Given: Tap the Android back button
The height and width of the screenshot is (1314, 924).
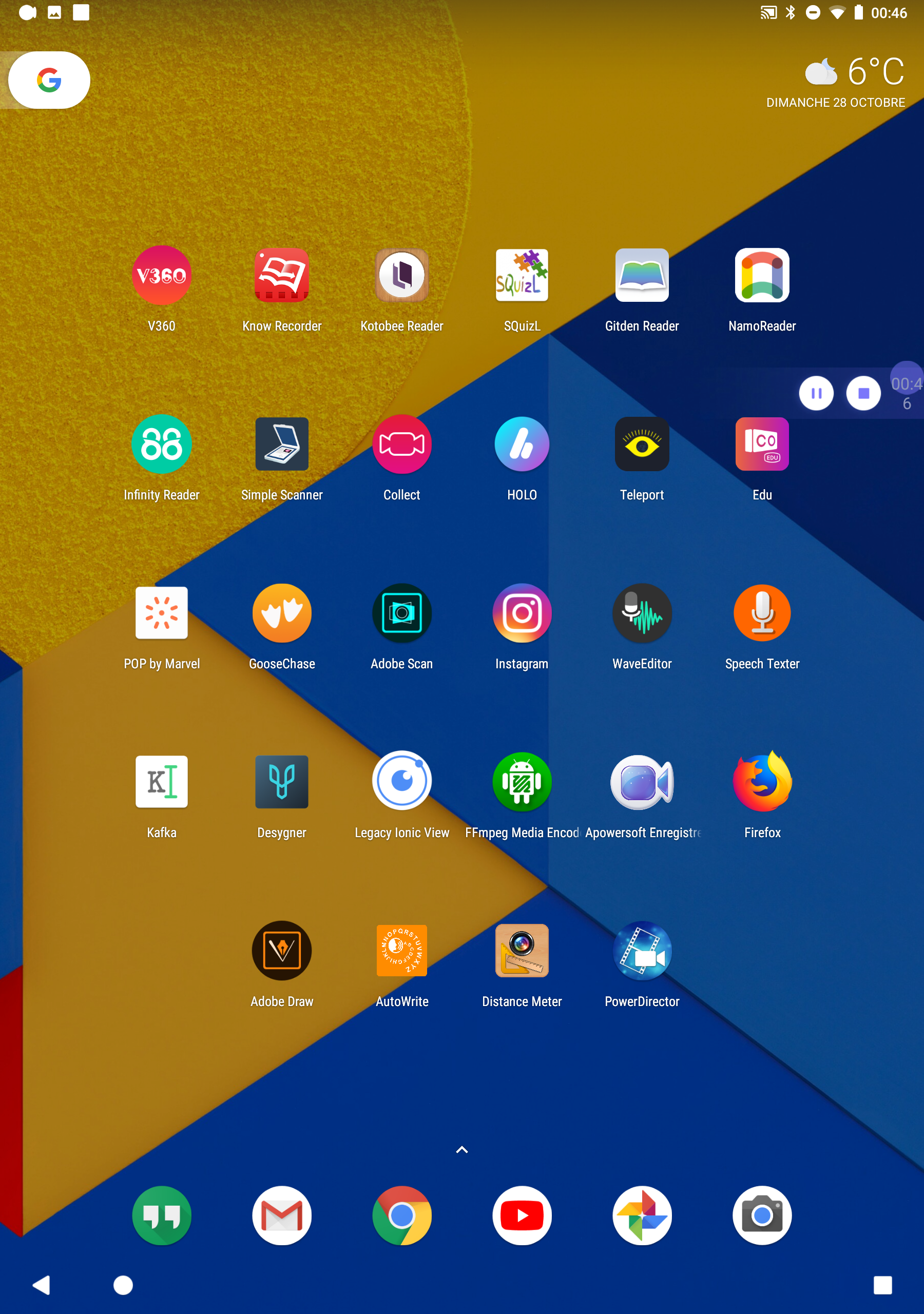Looking at the screenshot, I should [42, 1285].
